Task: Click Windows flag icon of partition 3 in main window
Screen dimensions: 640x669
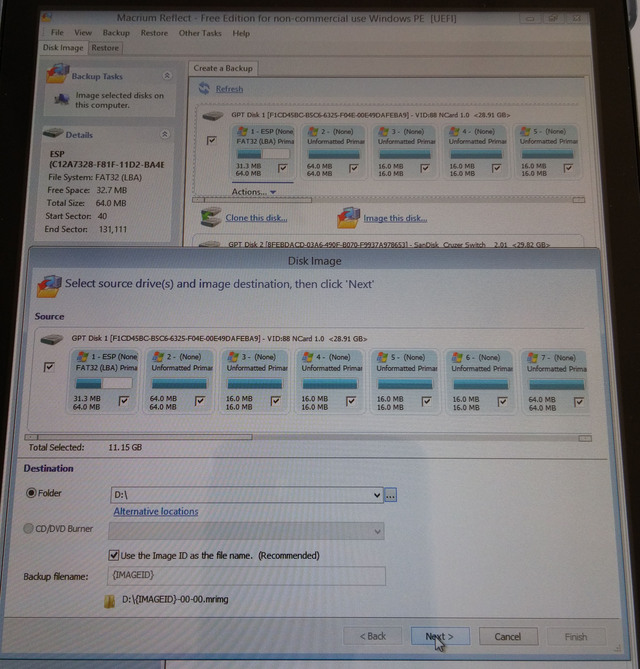Action: coord(384,131)
